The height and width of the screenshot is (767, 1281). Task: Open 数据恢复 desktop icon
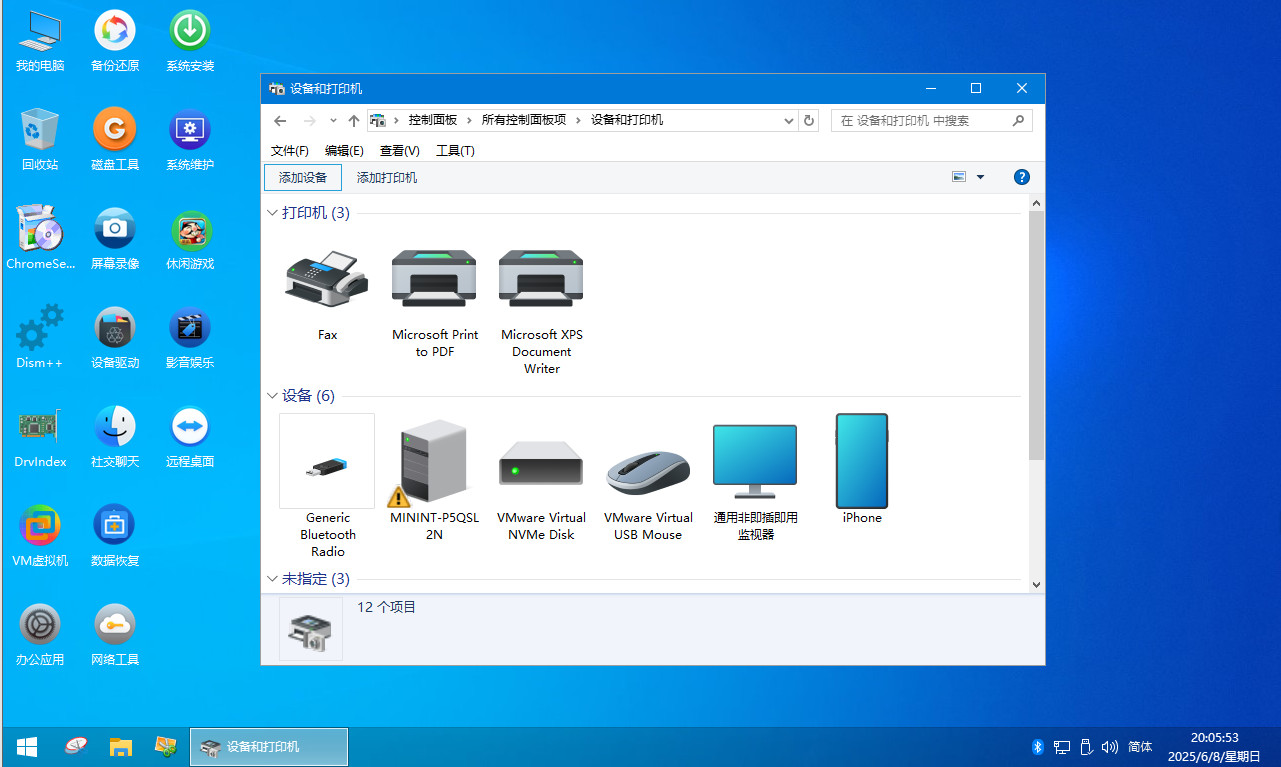click(115, 535)
